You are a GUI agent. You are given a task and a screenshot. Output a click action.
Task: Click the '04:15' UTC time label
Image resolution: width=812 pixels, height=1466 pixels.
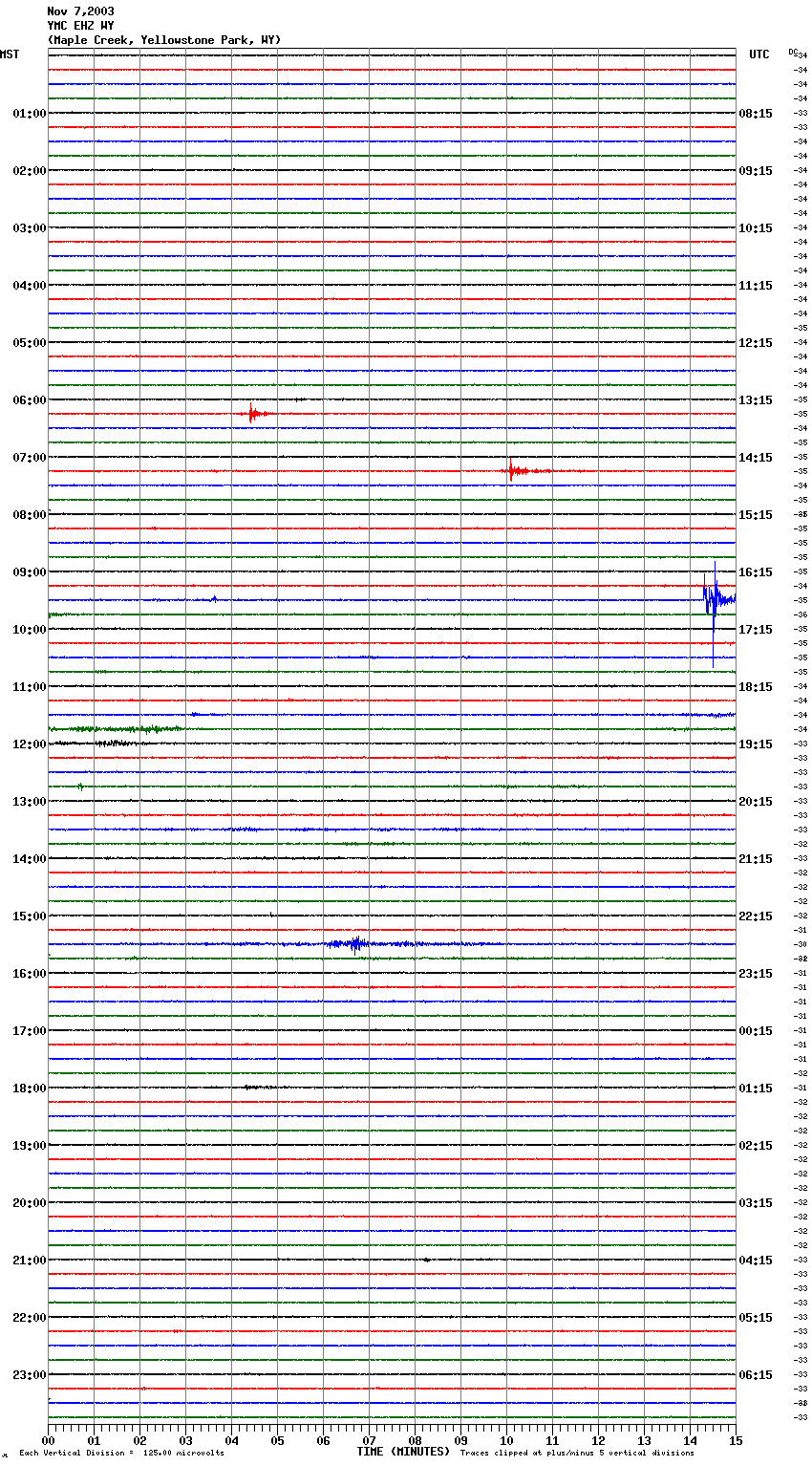tap(756, 1261)
